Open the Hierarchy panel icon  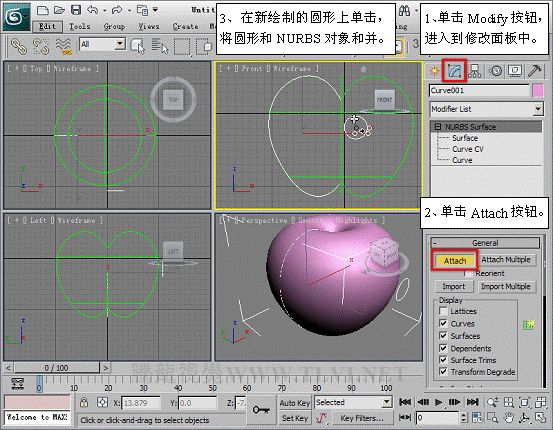click(475, 71)
